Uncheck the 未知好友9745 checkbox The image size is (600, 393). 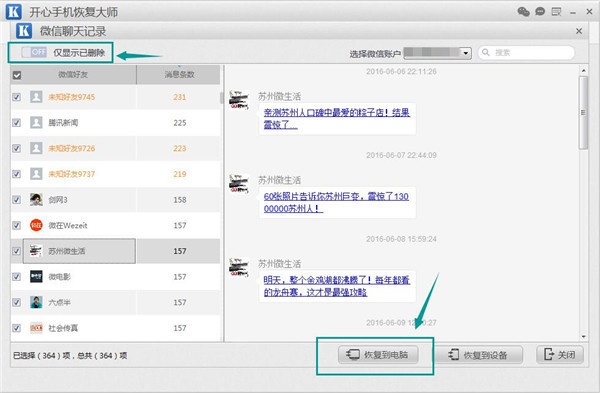(16, 97)
